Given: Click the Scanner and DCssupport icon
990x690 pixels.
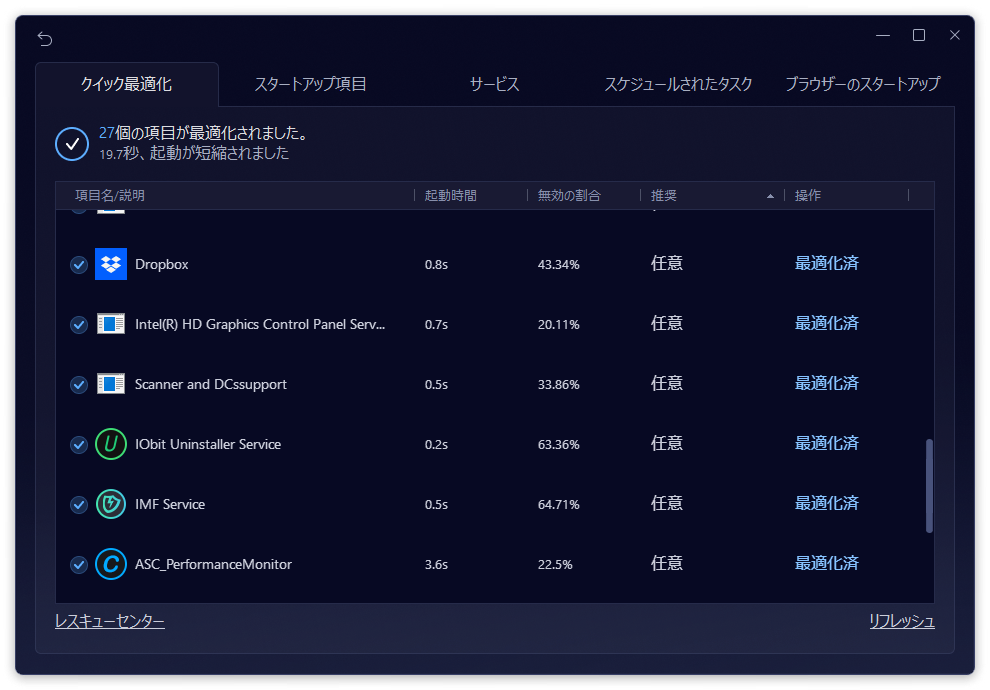Looking at the screenshot, I should point(111,384).
